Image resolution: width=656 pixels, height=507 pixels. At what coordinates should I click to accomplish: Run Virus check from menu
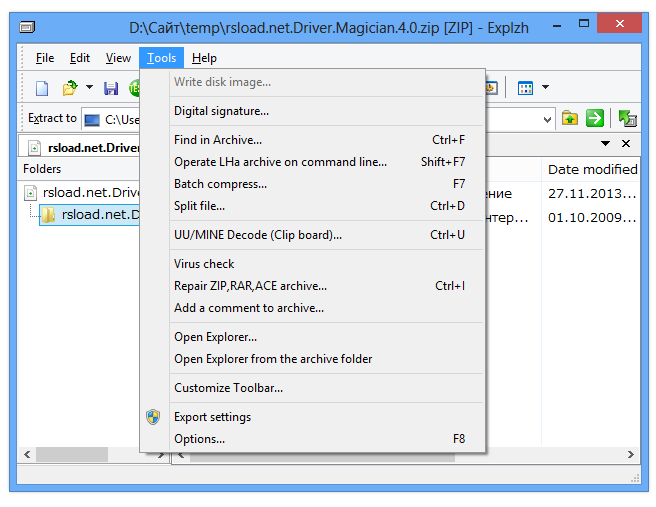click(326, 264)
